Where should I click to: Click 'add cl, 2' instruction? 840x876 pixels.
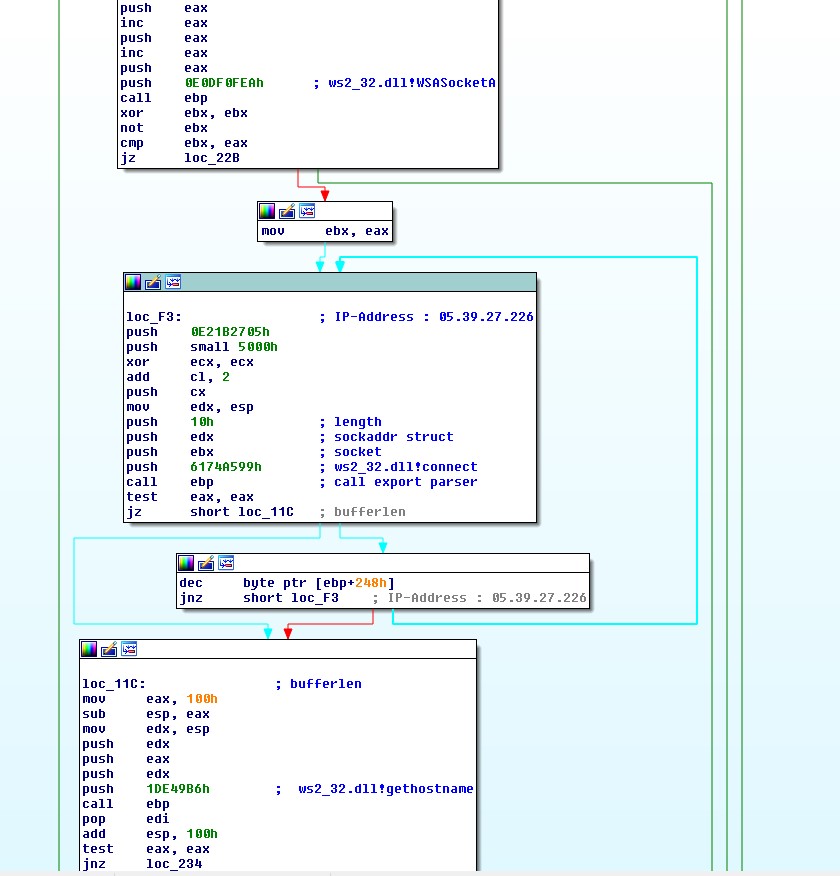click(178, 377)
